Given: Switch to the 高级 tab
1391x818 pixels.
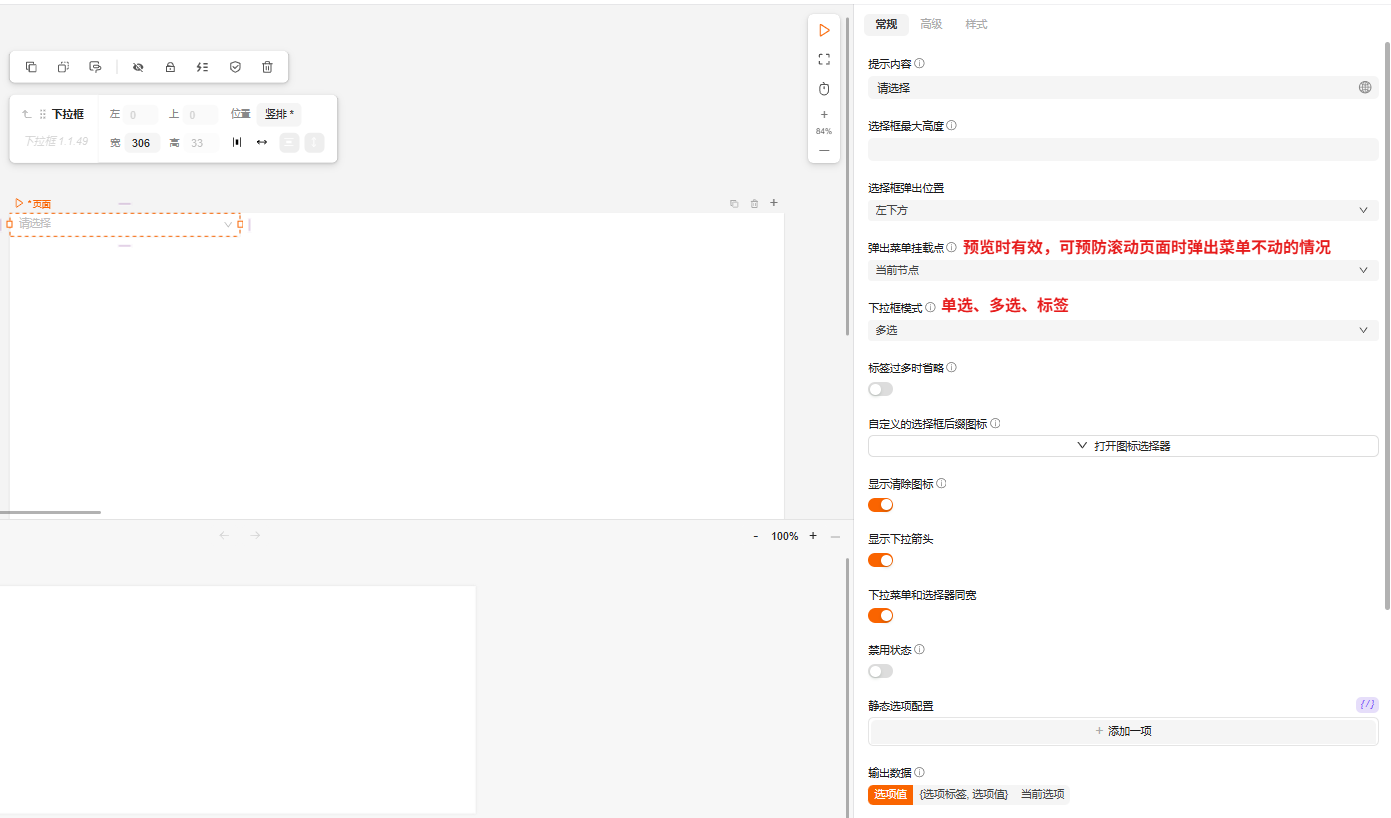Looking at the screenshot, I should coord(931,24).
